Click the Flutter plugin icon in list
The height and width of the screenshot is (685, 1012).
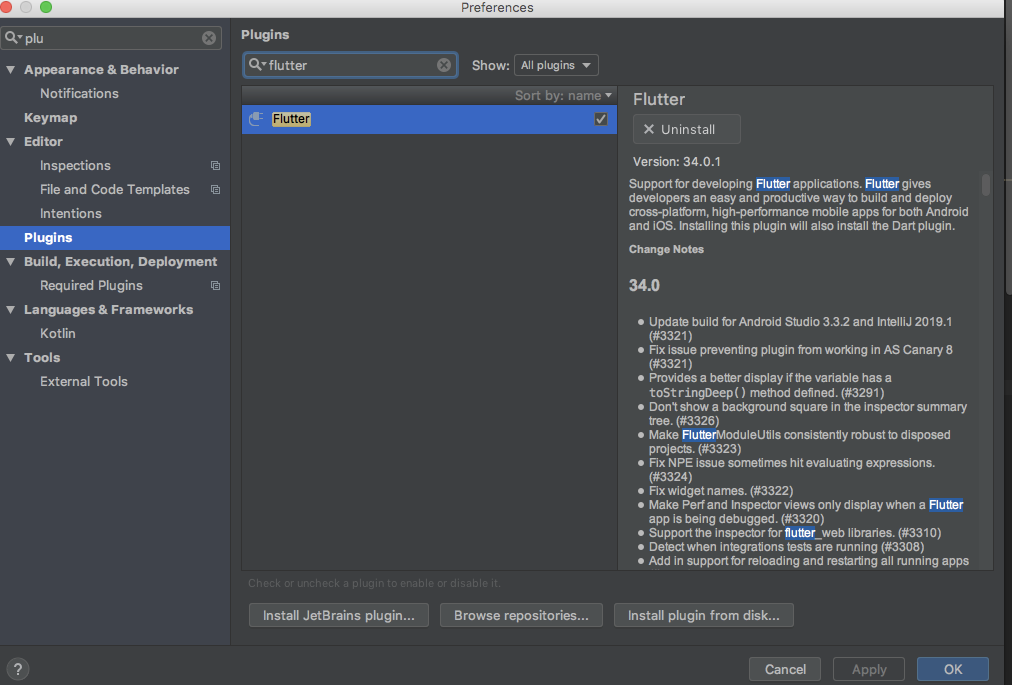pos(256,119)
